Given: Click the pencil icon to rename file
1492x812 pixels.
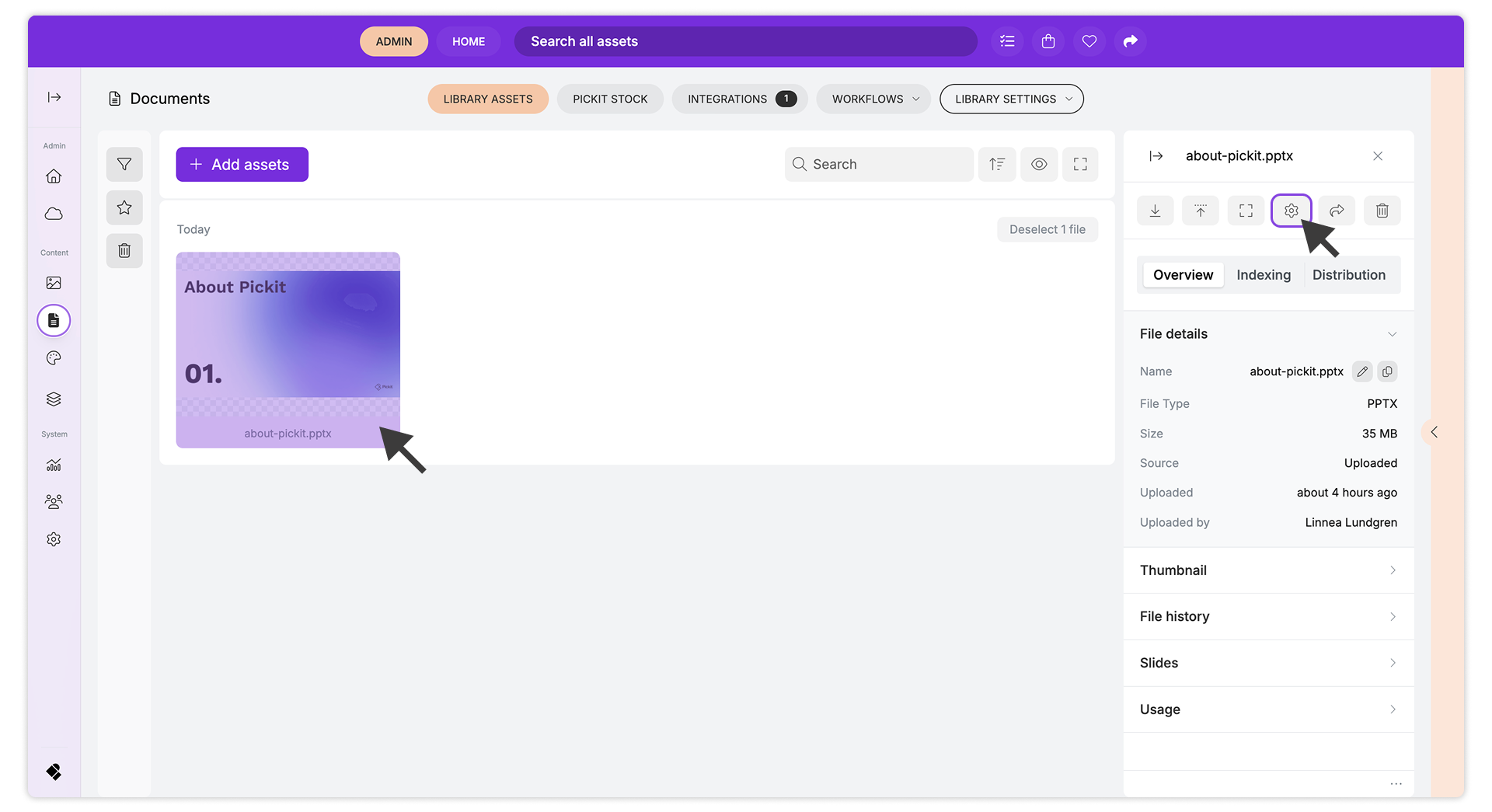Looking at the screenshot, I should (x=1362, y=371).
